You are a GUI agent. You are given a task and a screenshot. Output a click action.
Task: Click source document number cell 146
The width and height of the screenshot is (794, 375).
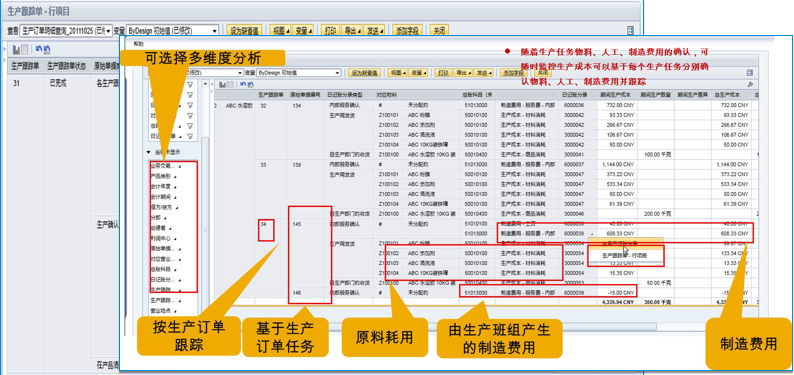pyautogui.click(x=297, y=293)
